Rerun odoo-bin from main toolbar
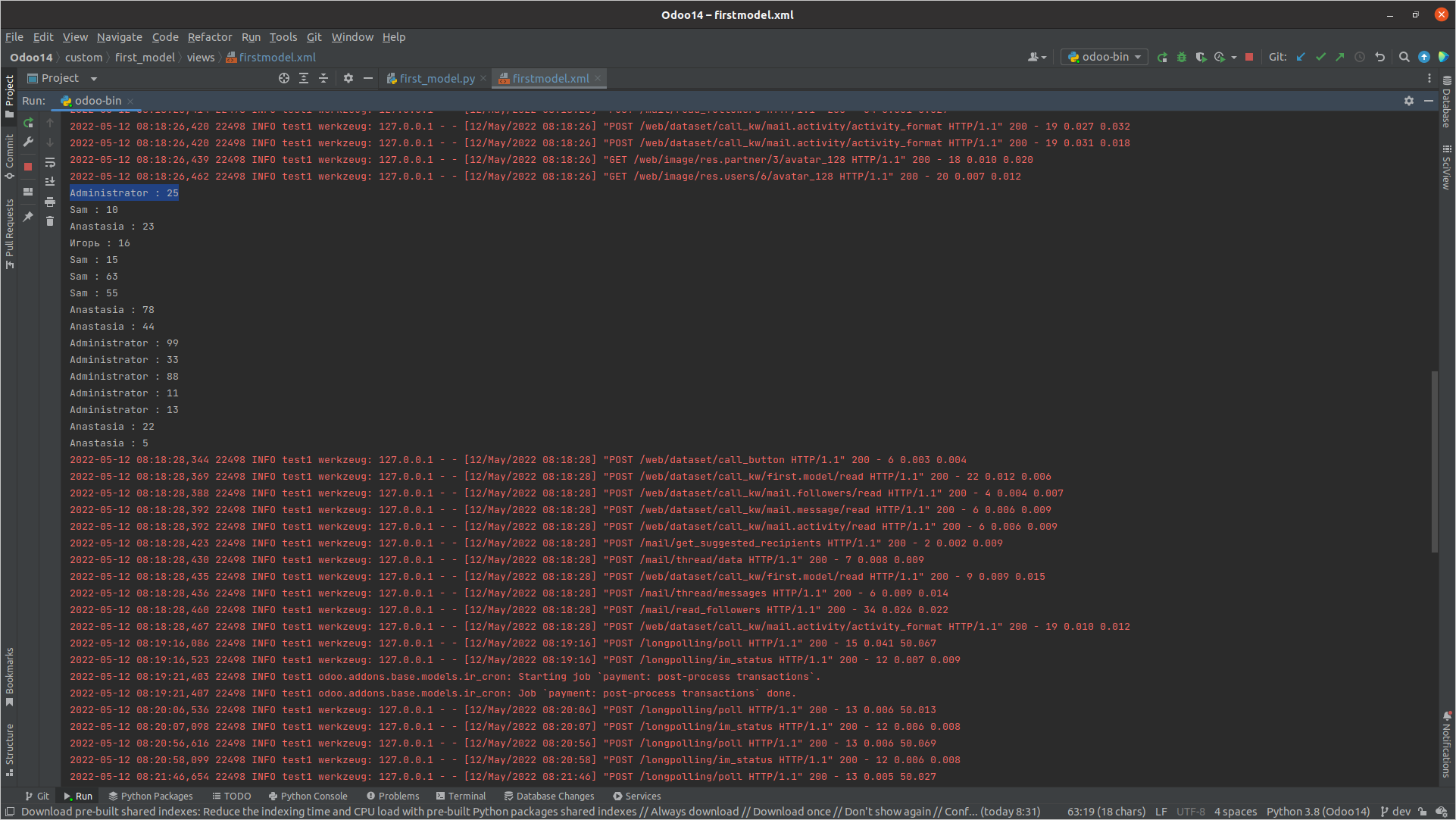Viewport: 1456px width, 820px height. [x=1162, y=58]
